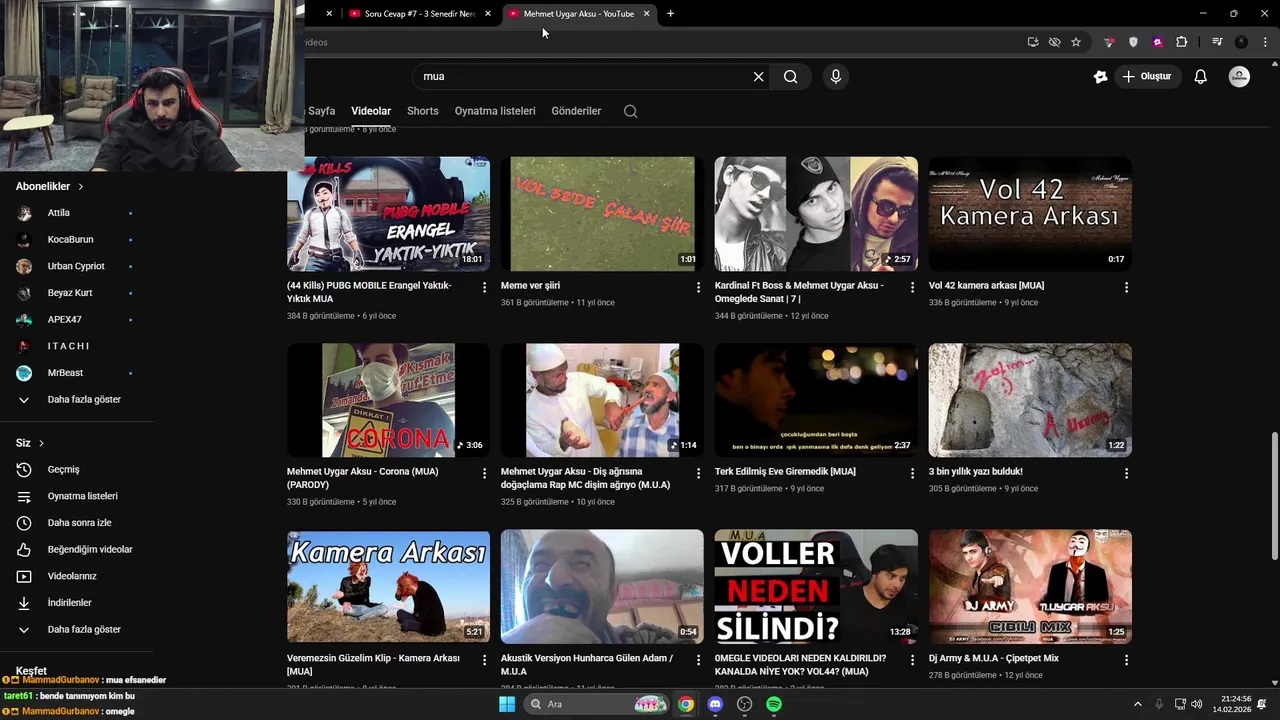Expand the Siz section chevron
This screenshot has width=1280, height=720.
point(41,443)
